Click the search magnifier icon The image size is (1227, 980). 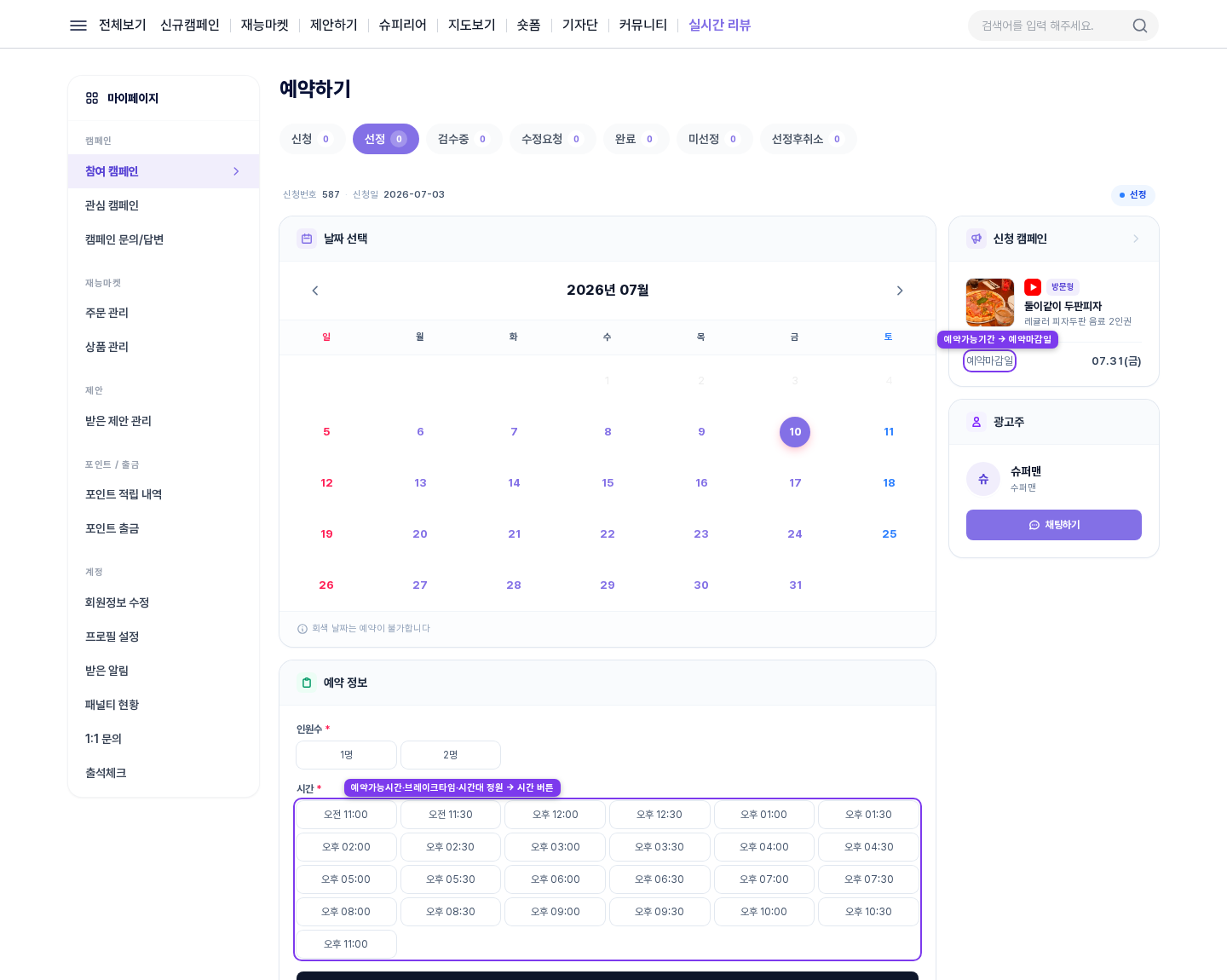[1139, 26]
